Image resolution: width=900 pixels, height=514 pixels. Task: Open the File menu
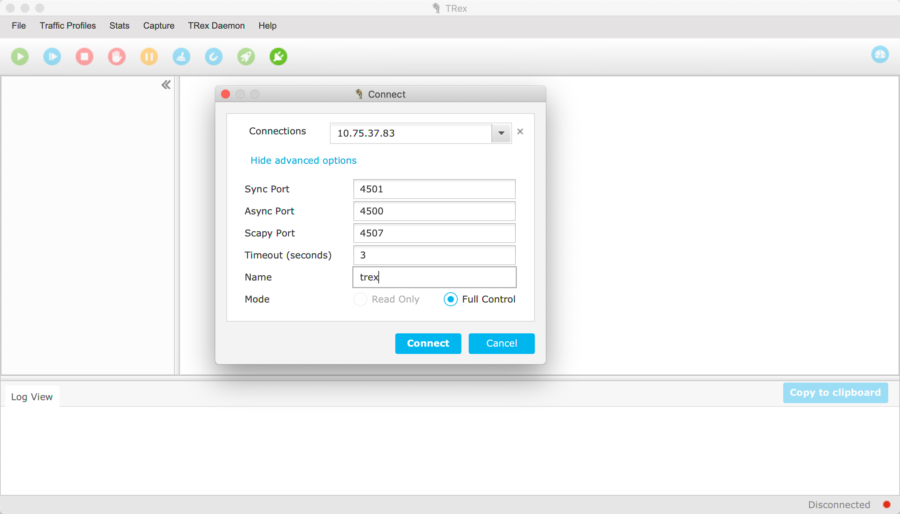point(18,26)
